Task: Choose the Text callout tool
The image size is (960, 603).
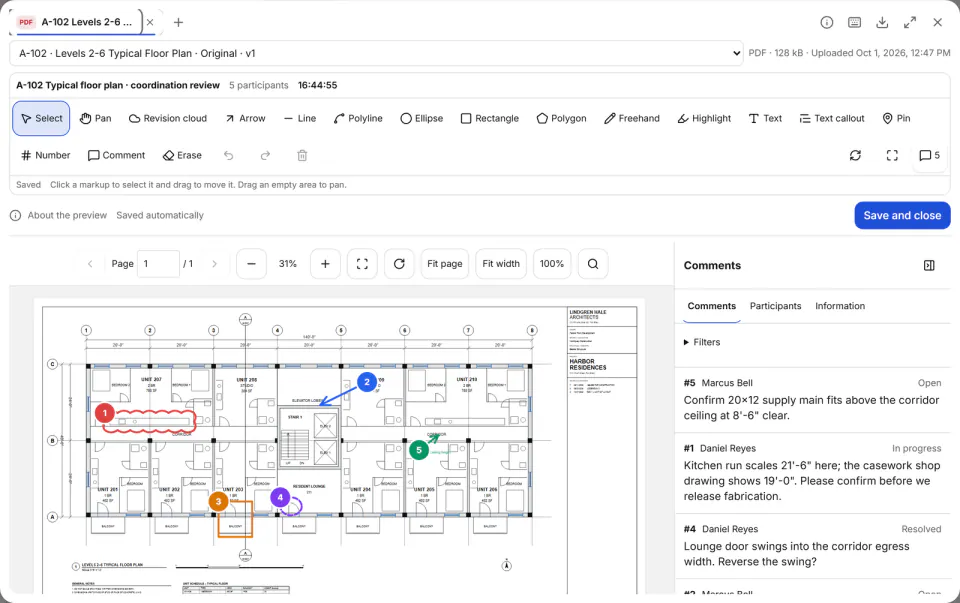Action: coord(832,118)
